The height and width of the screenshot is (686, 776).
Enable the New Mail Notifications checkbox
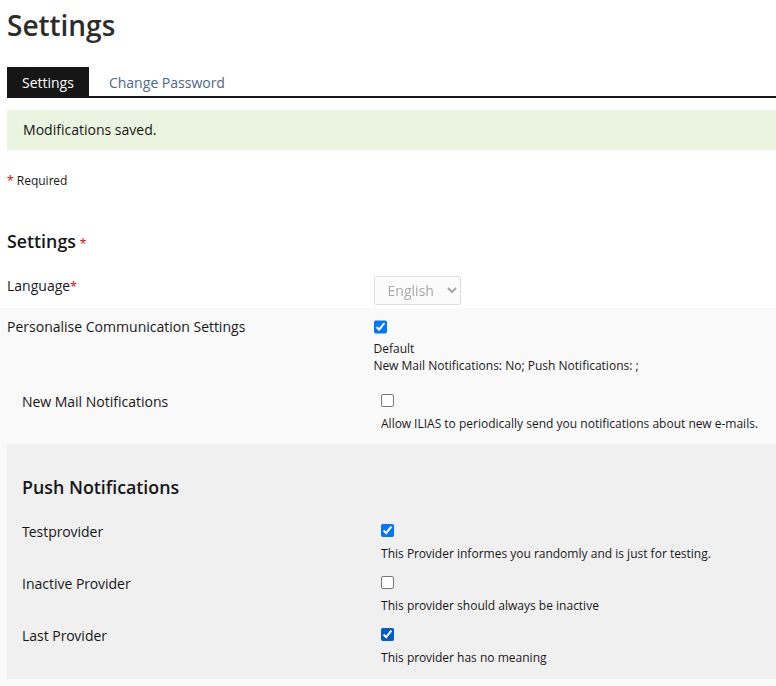[x=387, y=401]
